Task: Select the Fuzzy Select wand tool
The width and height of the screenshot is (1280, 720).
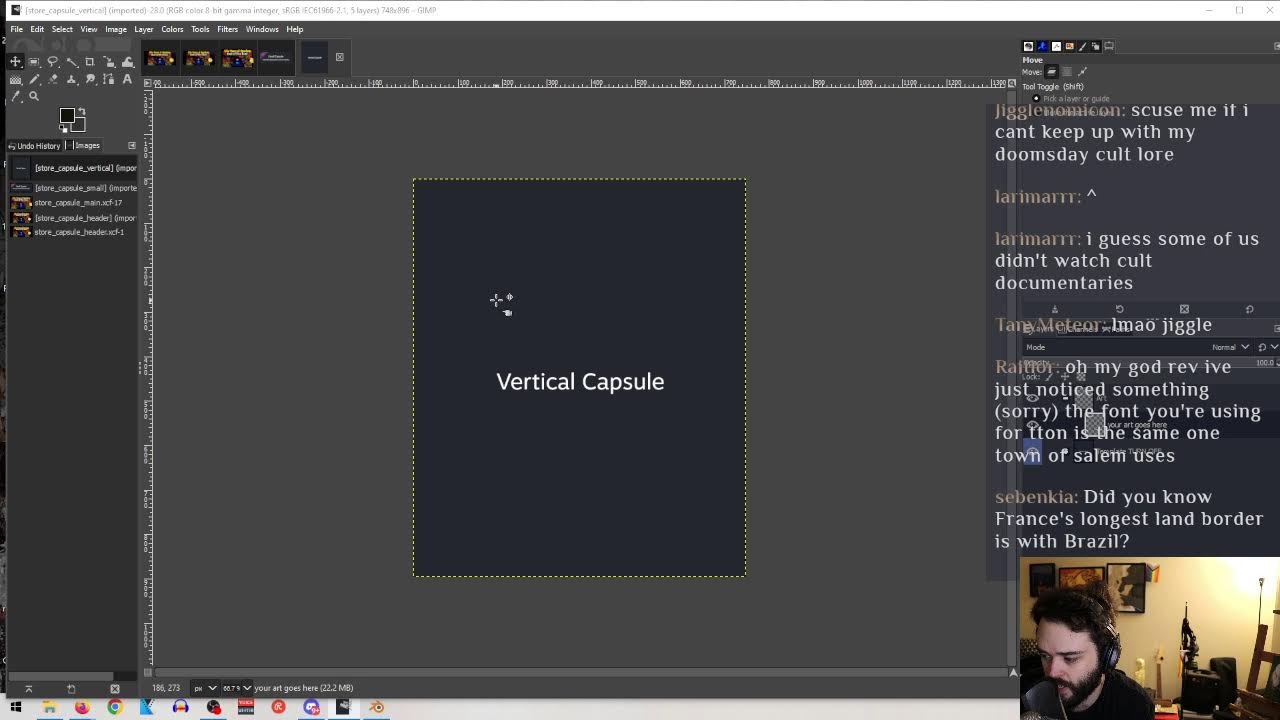Action: click(x=71, y=62)
